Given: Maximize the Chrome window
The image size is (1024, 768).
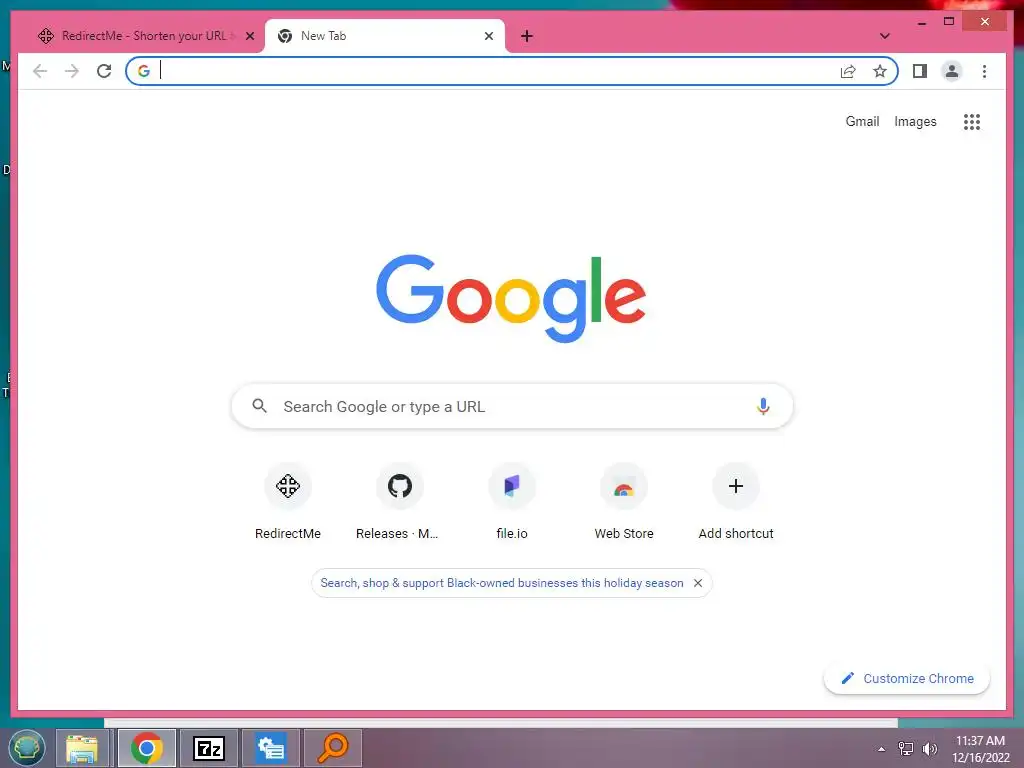Looking at the screenshot, I should pos(949,22).
